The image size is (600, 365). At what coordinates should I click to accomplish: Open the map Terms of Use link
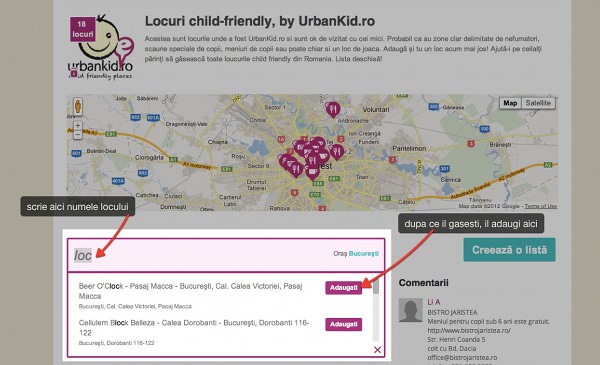click(x=540, y=206)
